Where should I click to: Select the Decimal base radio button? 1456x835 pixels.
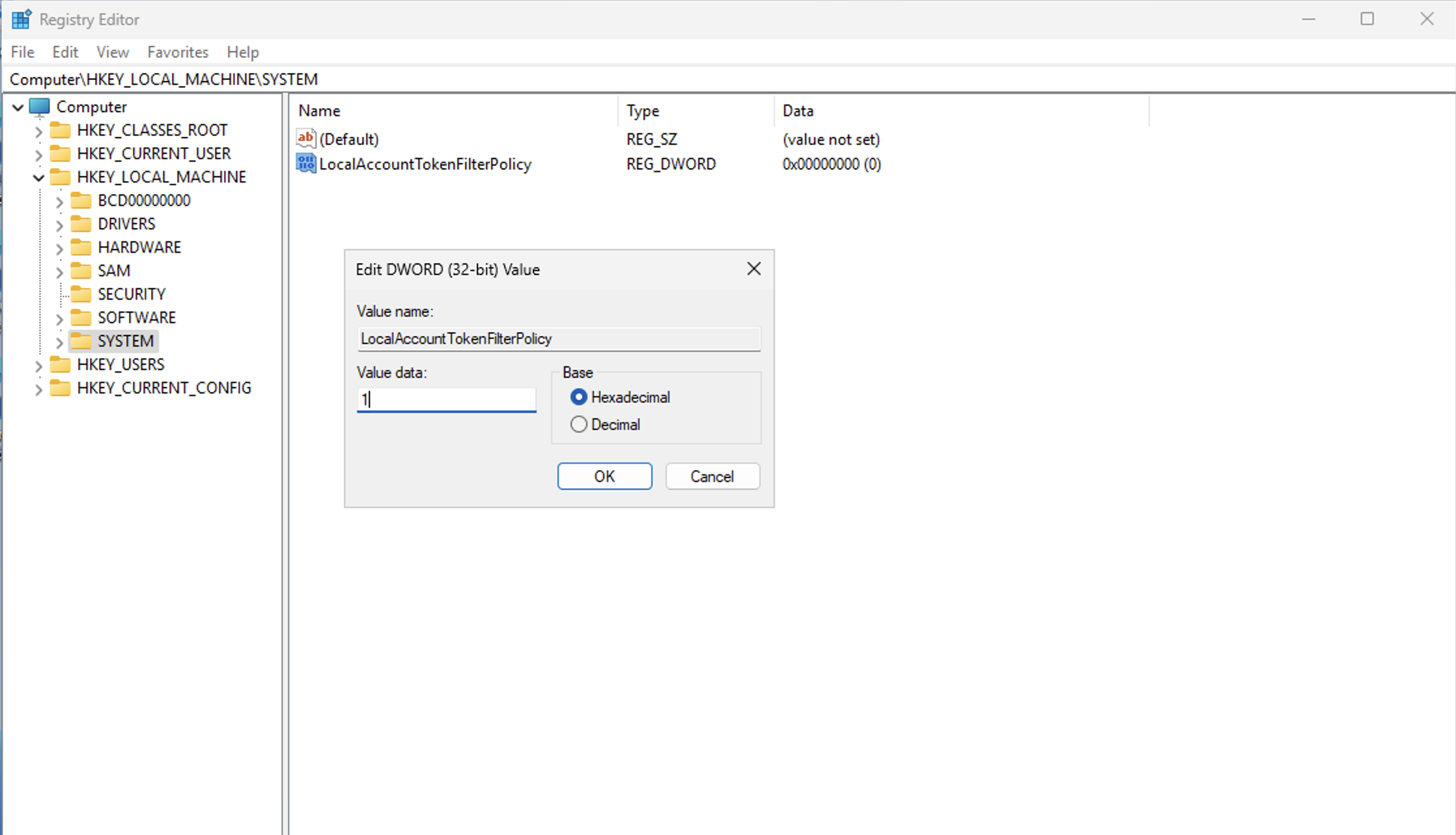pos(578,425)
